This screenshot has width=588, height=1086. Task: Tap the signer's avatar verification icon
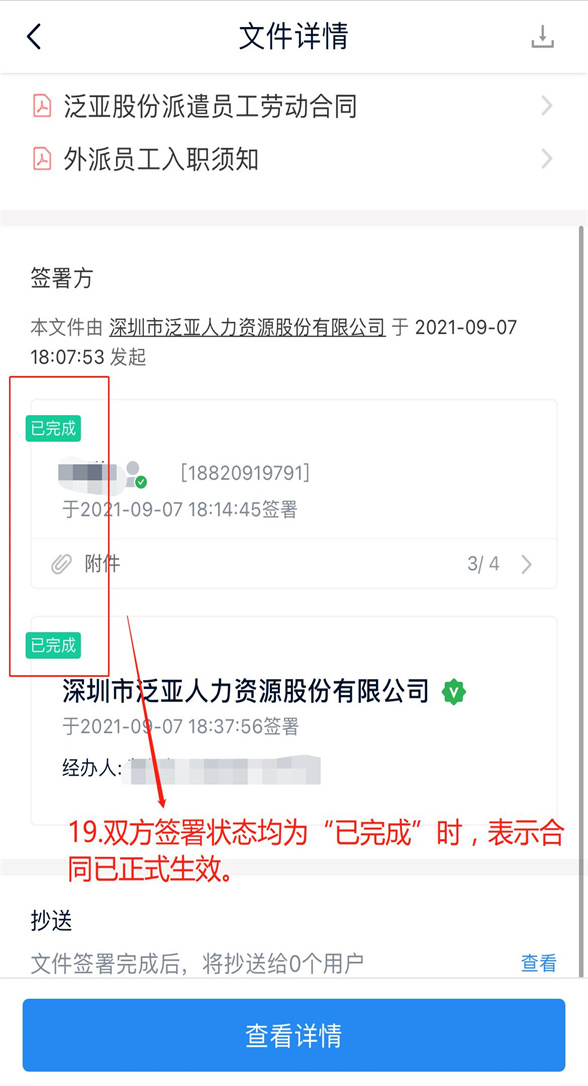[135, 474]
